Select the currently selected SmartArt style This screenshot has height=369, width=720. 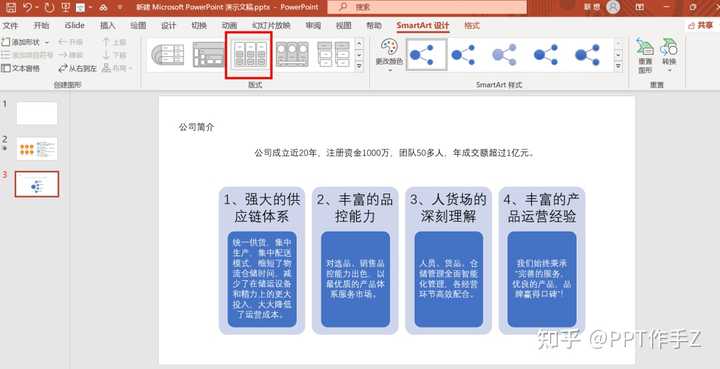point(427,55)
